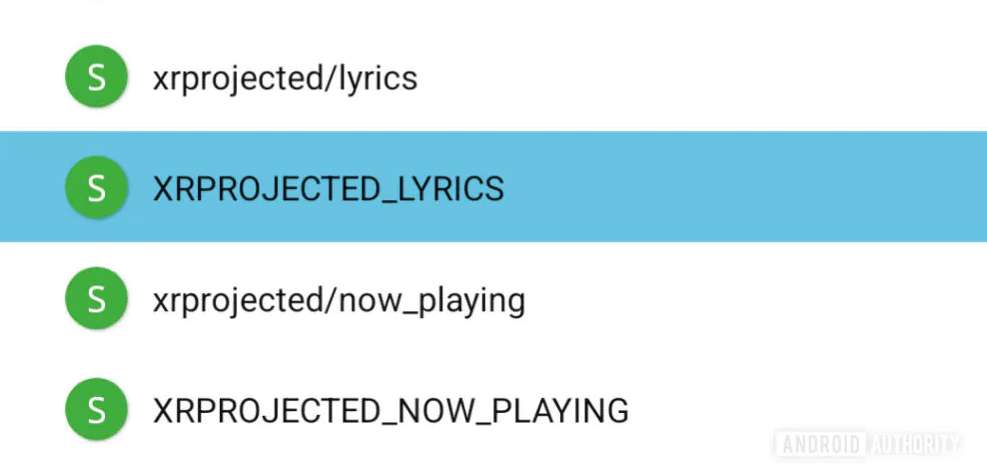Click the LYRICS part of the highlighted label
Viewport: 987px width, 475px height.
(x=448, y=188)
